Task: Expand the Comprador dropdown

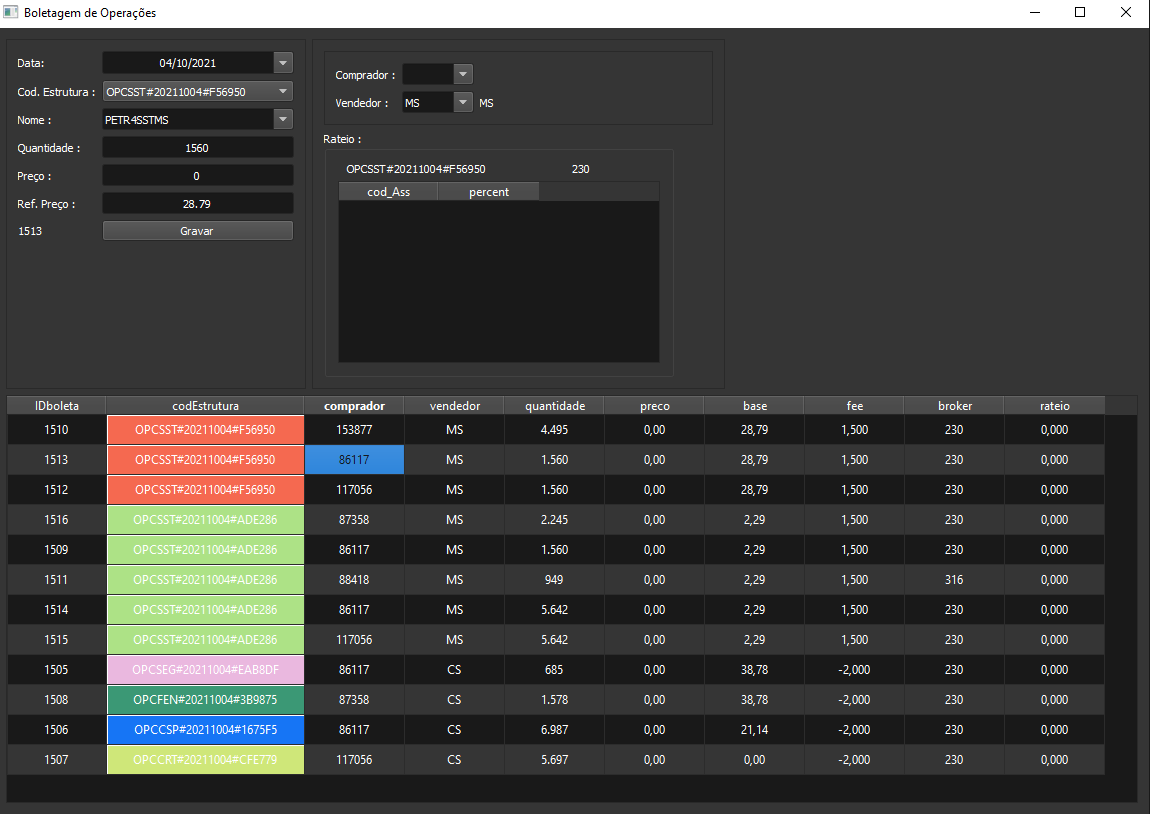Action: click(463, 74)
